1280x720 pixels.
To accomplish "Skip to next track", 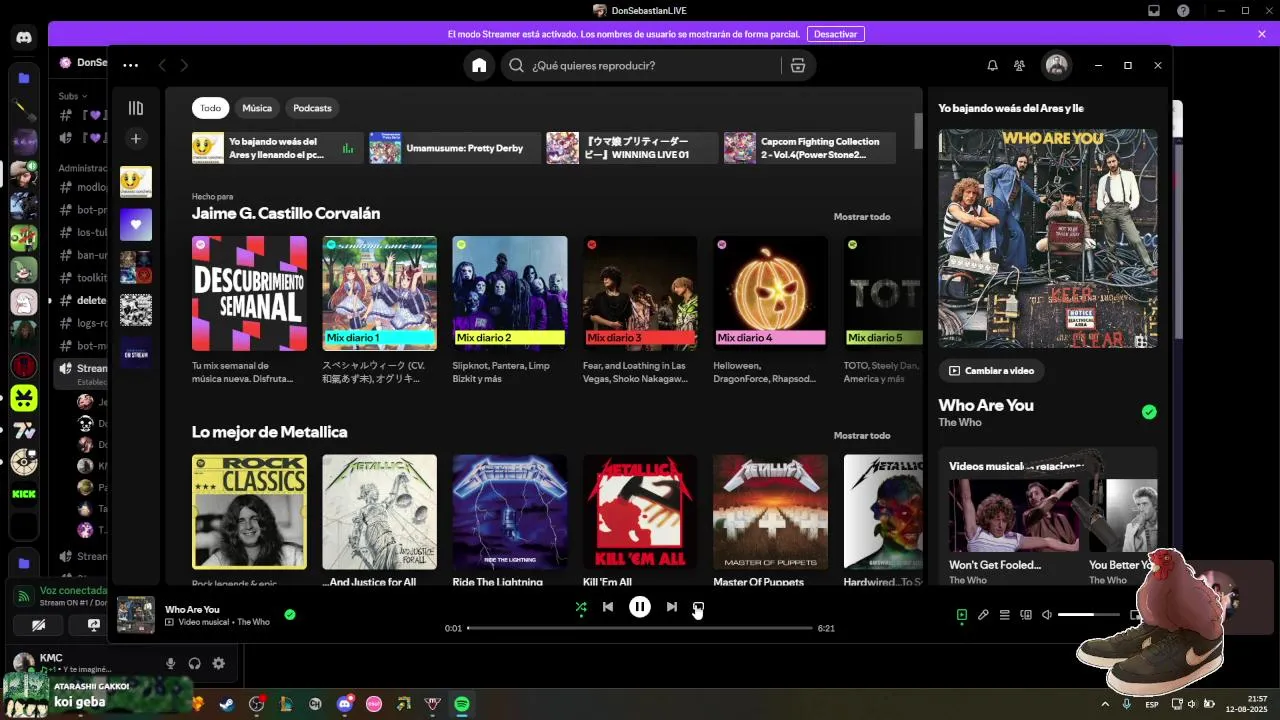I will point(672,607).
